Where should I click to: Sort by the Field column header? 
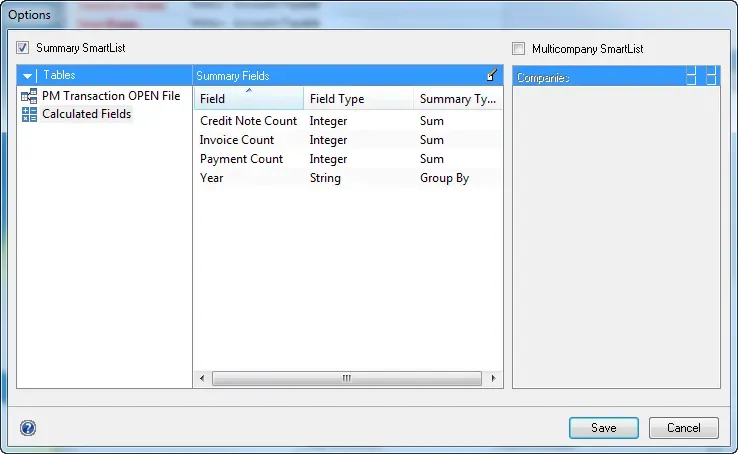tap(248, 99)
